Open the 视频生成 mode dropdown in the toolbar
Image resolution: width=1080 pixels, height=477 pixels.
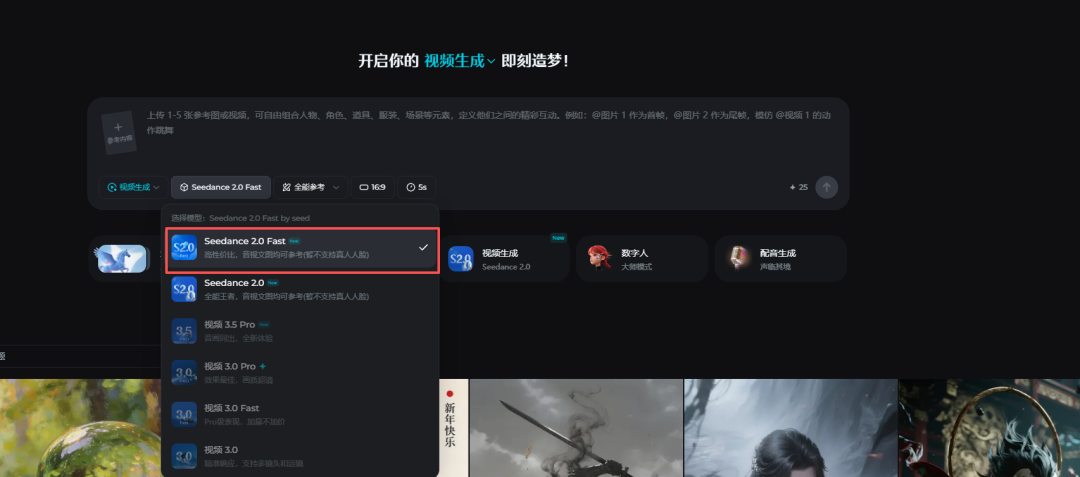click(134, 187)
